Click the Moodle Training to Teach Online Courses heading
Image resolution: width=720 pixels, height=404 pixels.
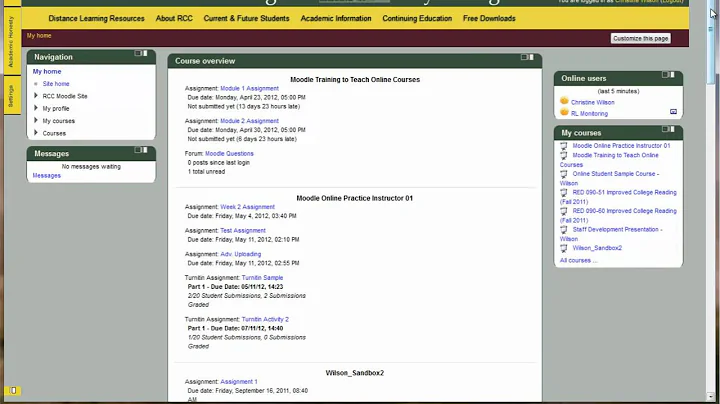(x=355, y=80)
